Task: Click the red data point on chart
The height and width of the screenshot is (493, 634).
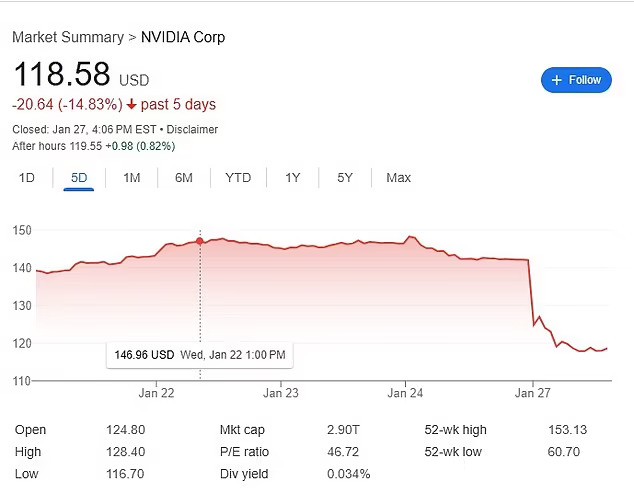Action: click(200, 241)
